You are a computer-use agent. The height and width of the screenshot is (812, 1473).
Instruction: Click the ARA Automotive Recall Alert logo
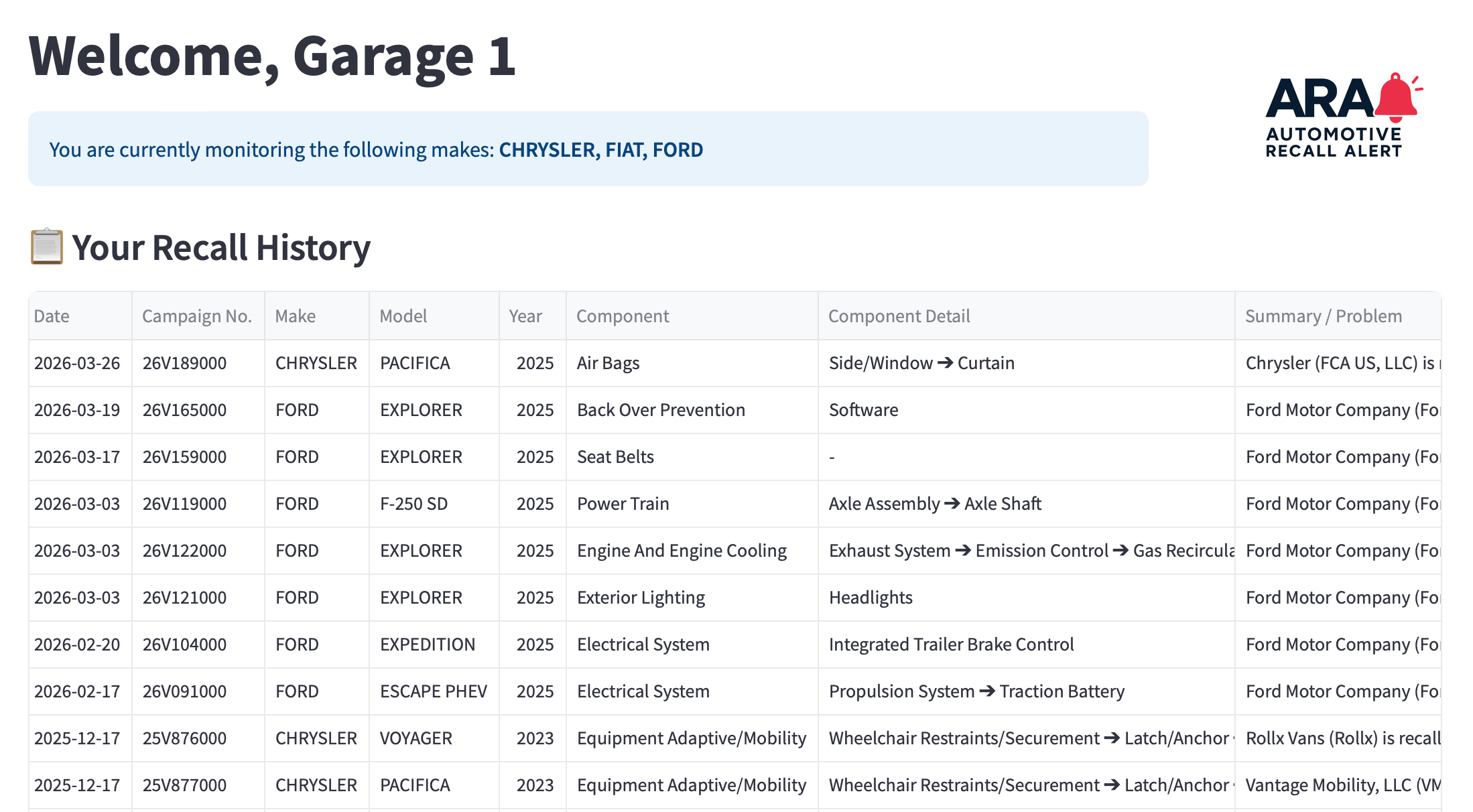(1344, 115)
